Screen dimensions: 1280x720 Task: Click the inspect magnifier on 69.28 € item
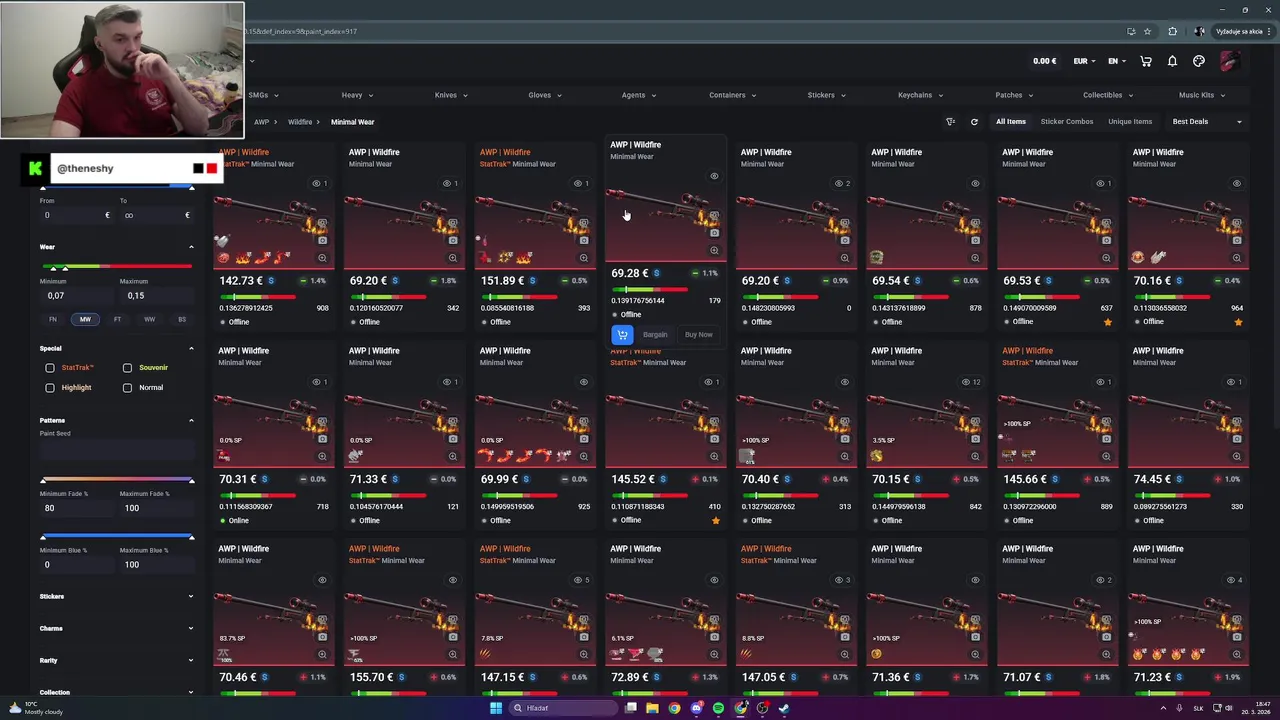point(714,250)
